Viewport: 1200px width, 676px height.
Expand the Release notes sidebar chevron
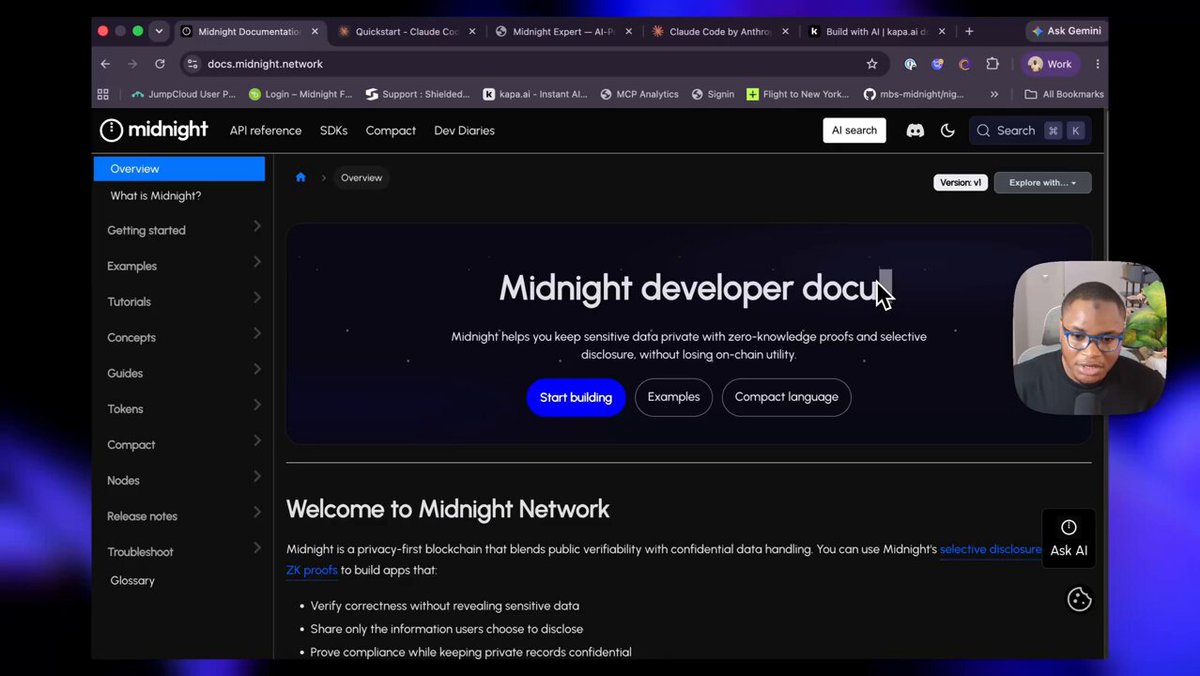(x=257, y=512)
